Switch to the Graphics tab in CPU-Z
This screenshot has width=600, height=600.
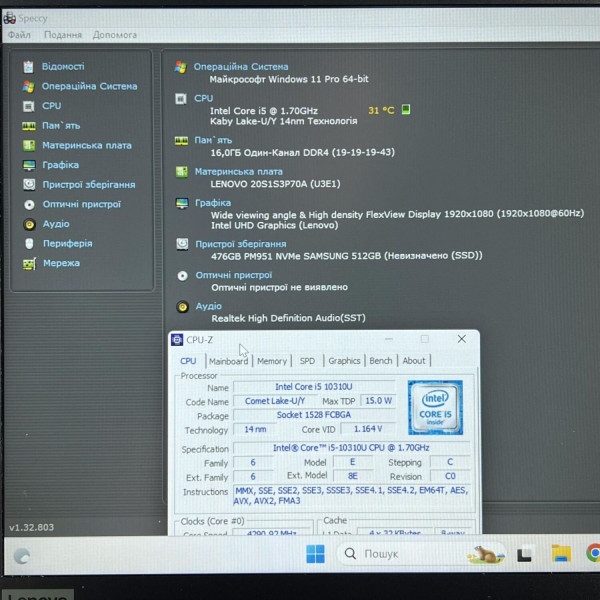click(x=344, y=361)
